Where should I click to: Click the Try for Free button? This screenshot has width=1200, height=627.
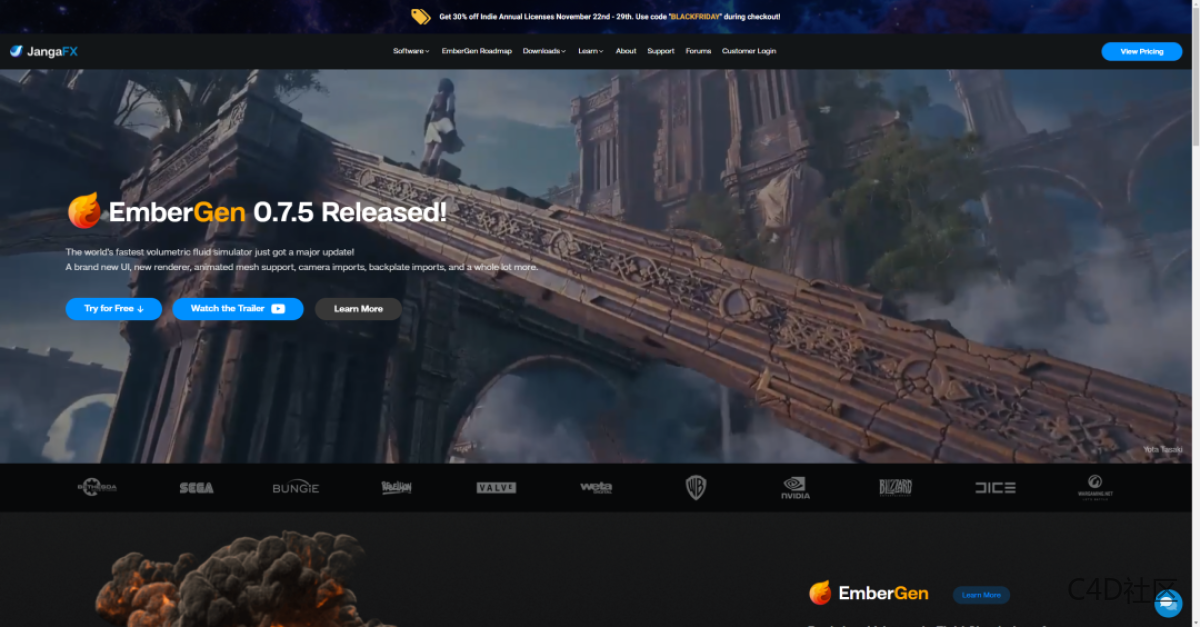(x=114, y=309)
